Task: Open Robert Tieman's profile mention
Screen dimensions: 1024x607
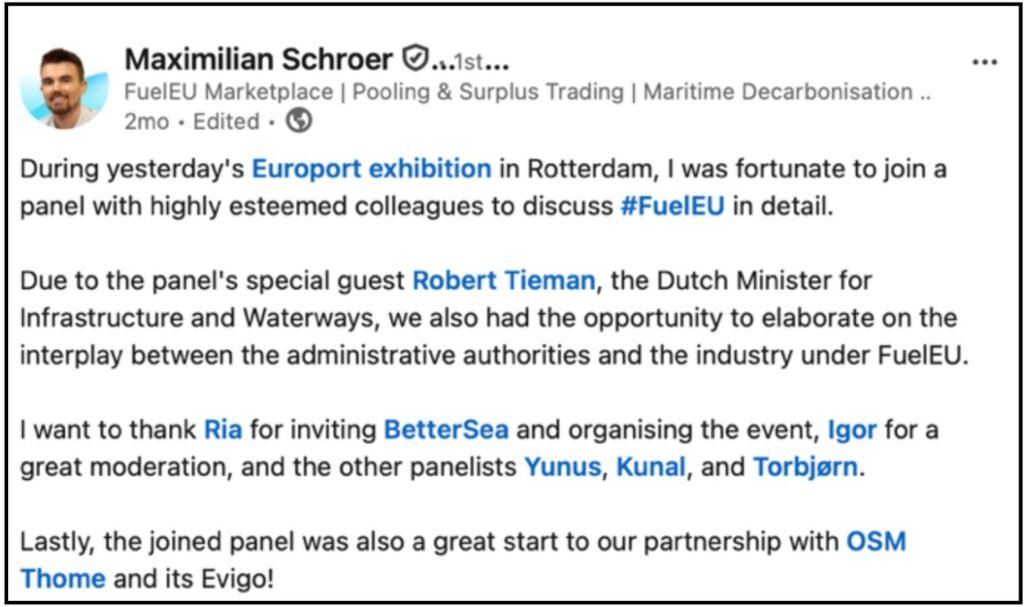Action: 503,281
